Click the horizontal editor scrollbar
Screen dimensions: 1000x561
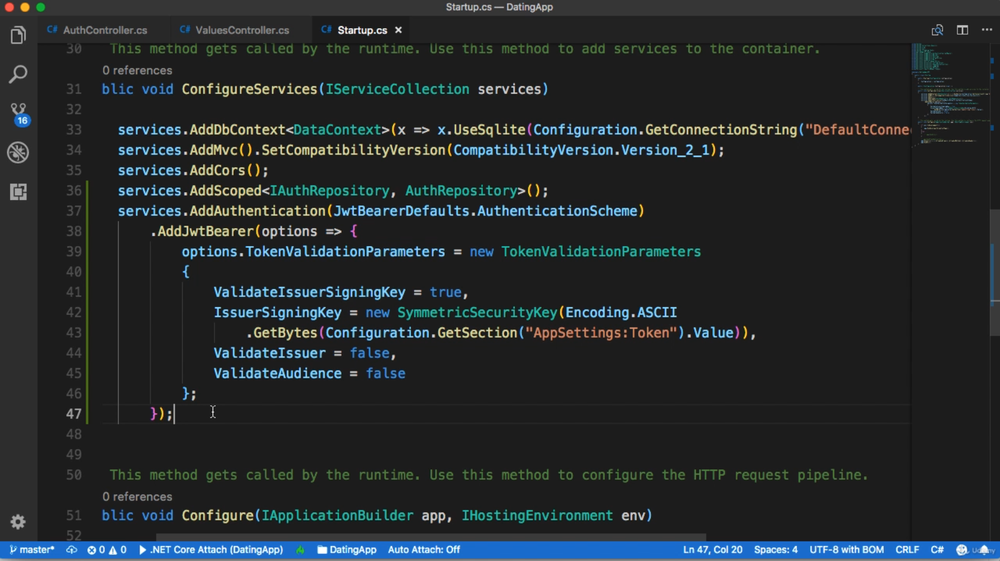[x=431, y=537]
